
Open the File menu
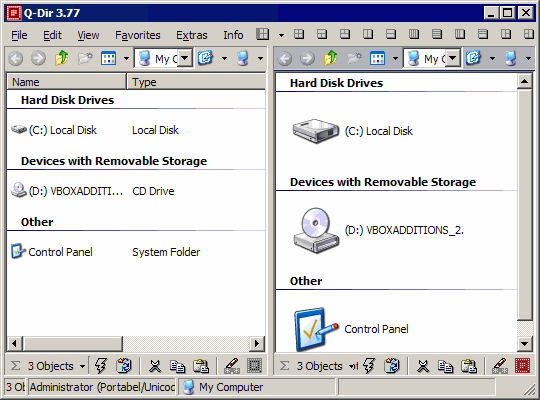pos(19,35)
